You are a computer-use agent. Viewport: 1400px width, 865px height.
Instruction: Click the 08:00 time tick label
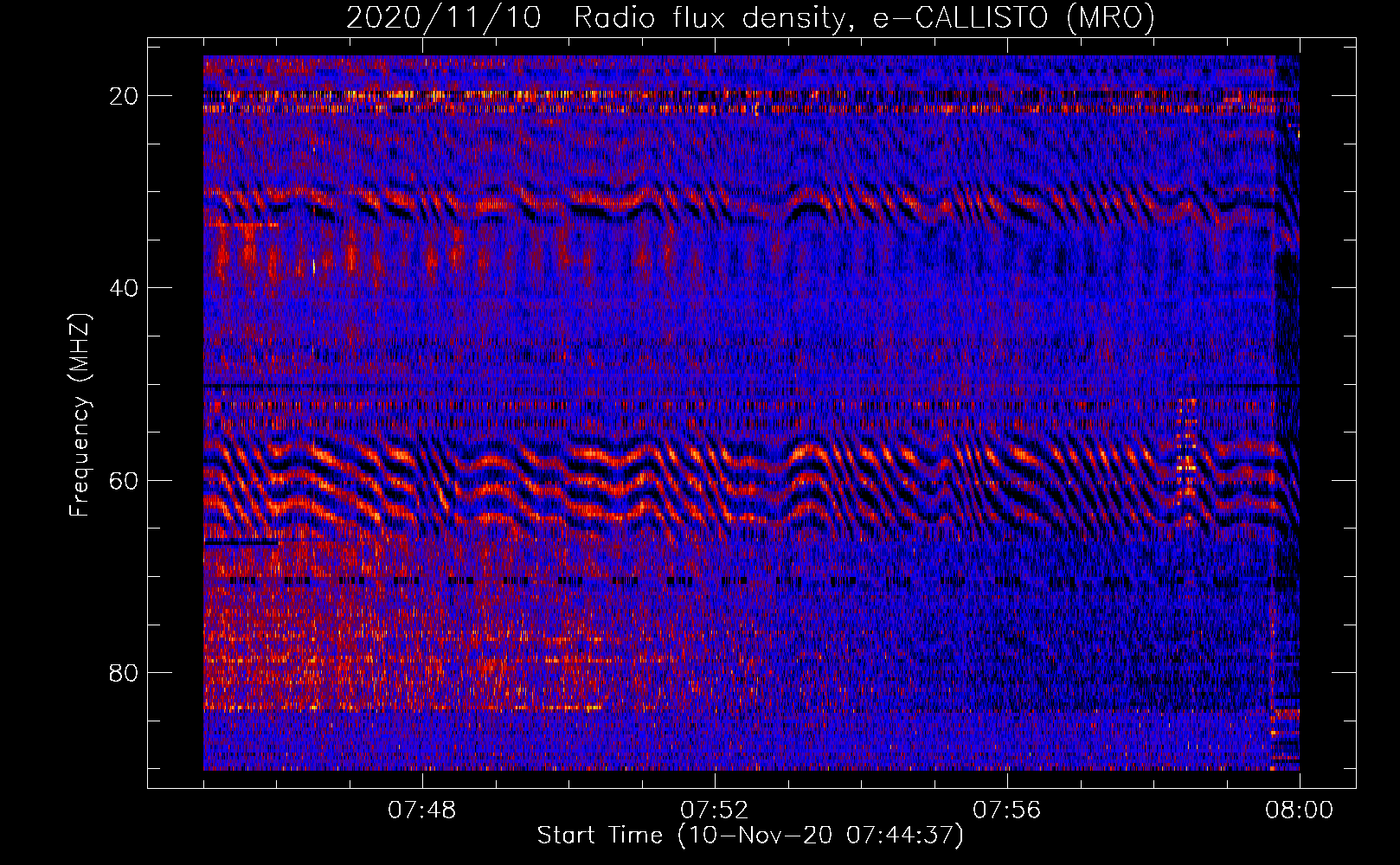pyautogui.click(x=1299, y=811)
